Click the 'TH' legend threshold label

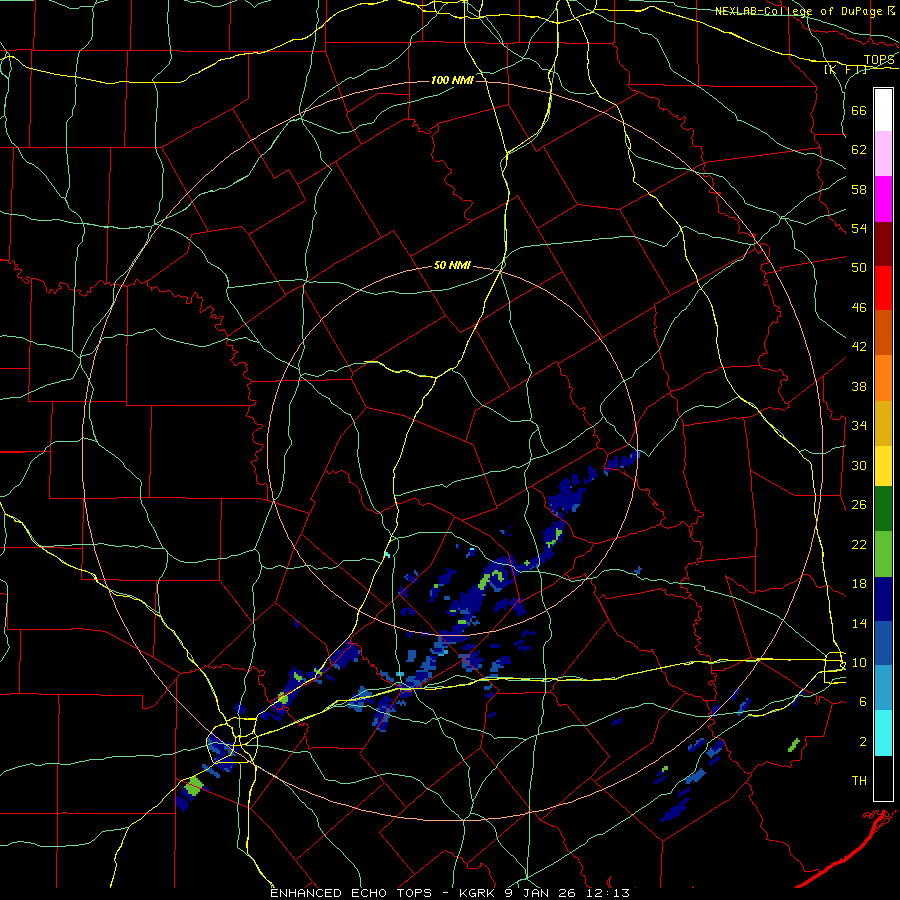click(x=859, y=781)
